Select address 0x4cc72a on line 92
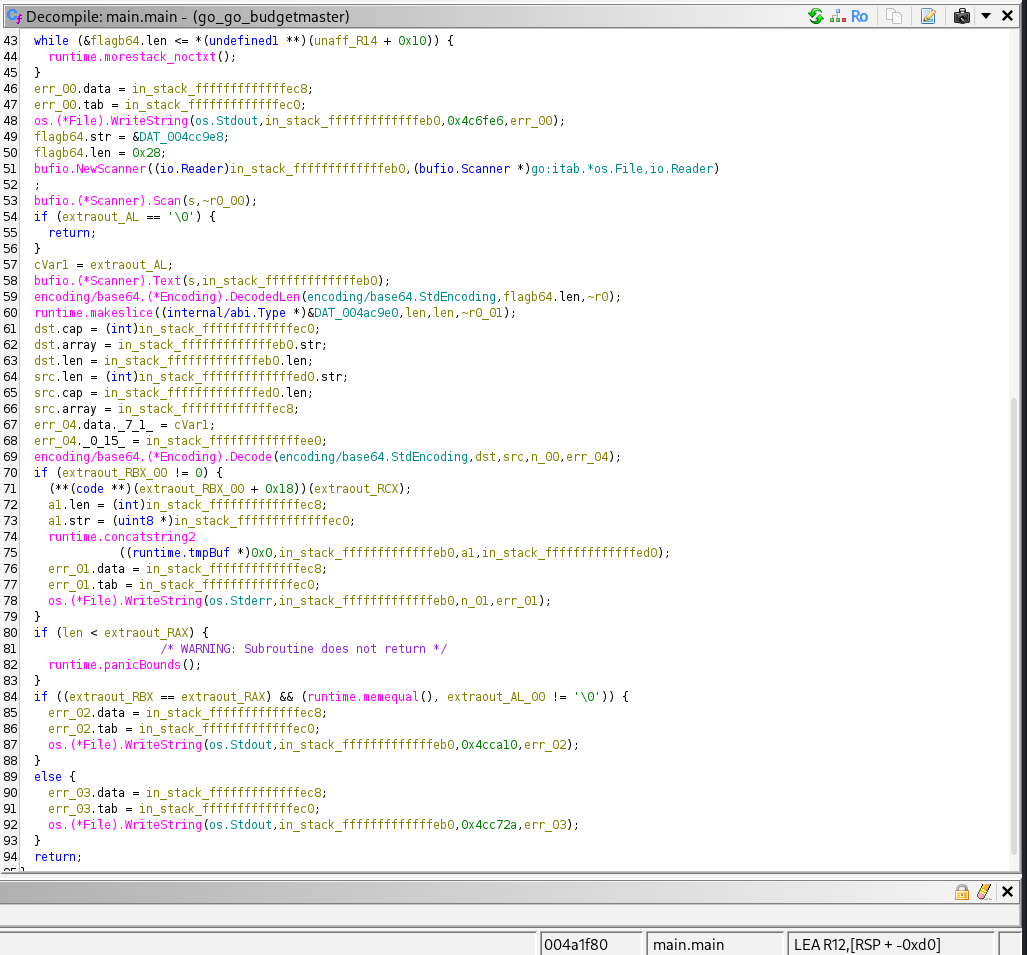This screenshot has width=1027, height=955. 489,825
